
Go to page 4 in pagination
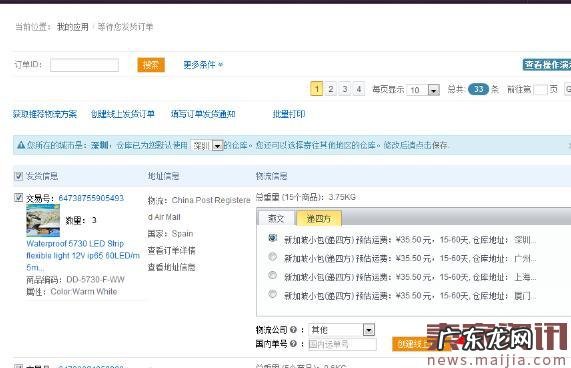pos(359,89)
